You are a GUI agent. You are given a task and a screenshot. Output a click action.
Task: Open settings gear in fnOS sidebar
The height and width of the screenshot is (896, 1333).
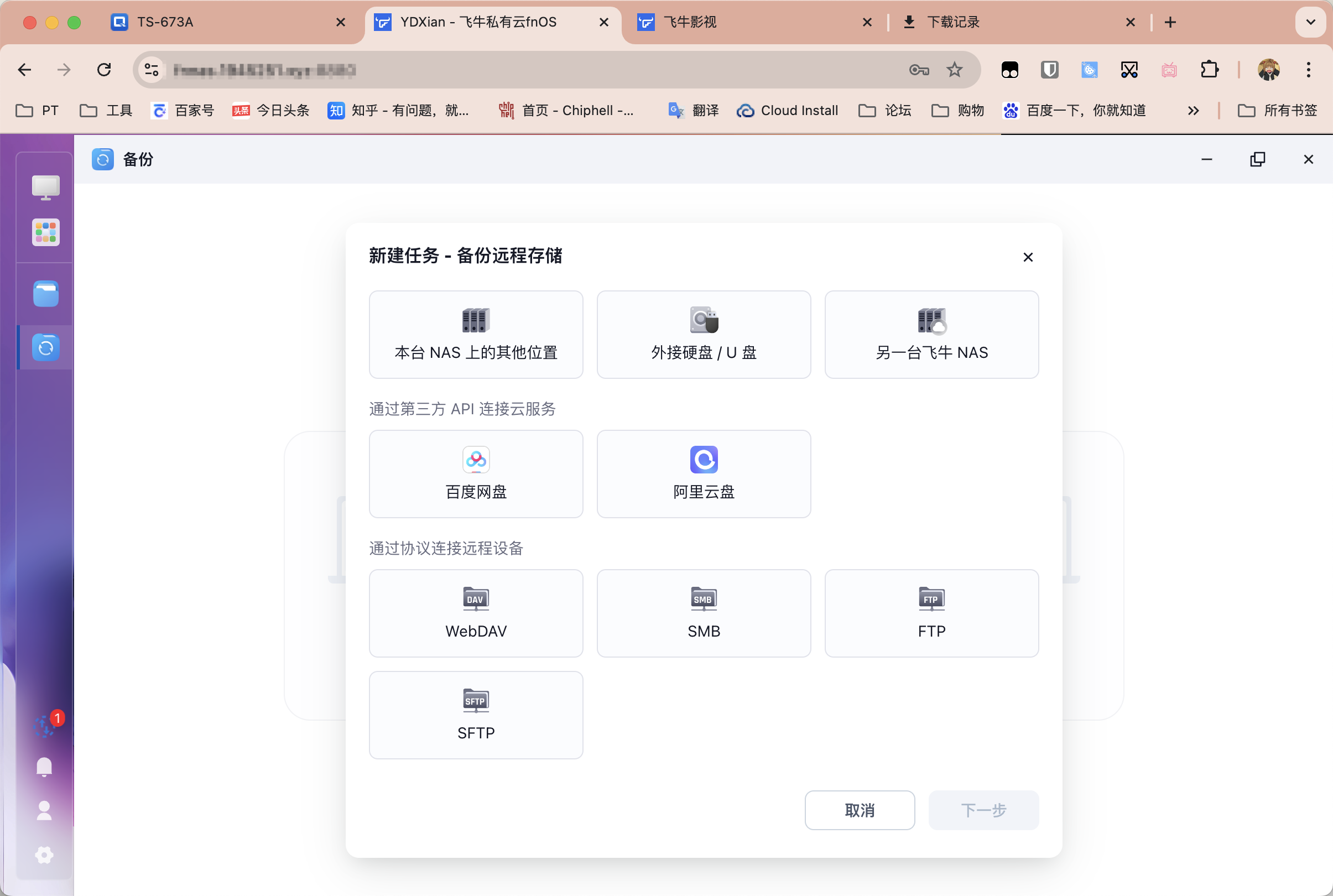click(44, 856)
